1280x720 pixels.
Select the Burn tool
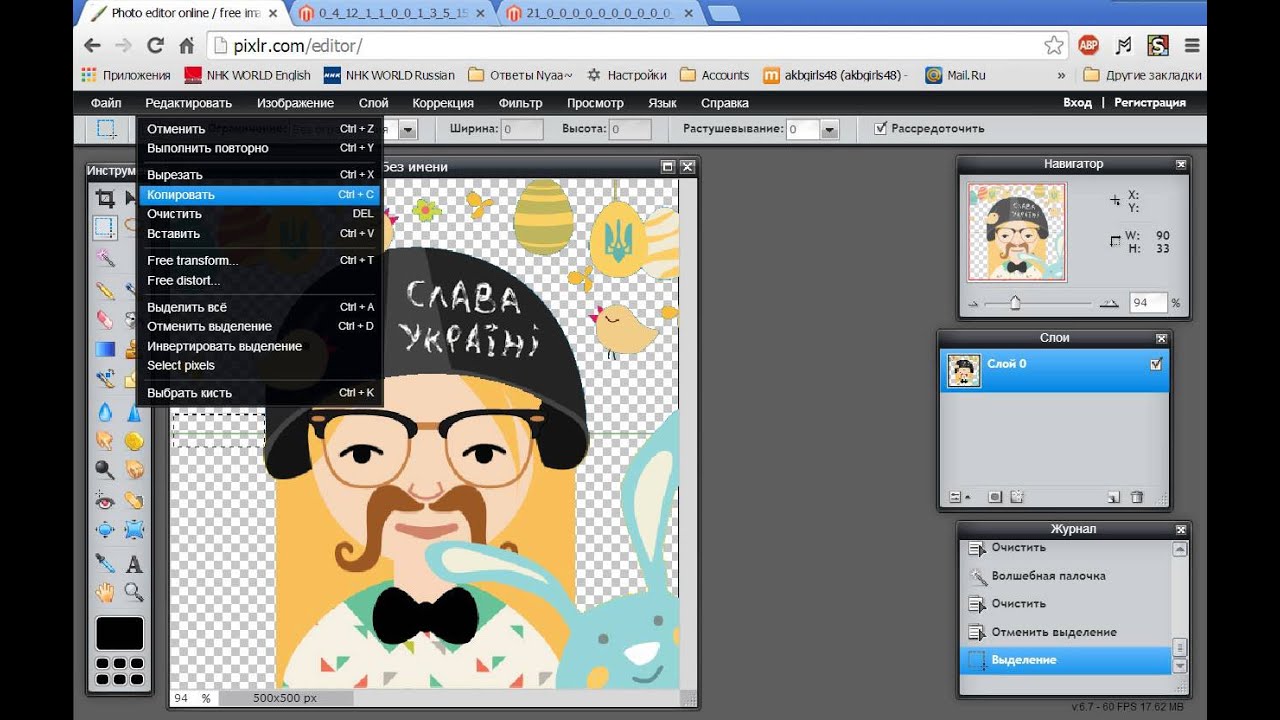[x=133, y=469]
